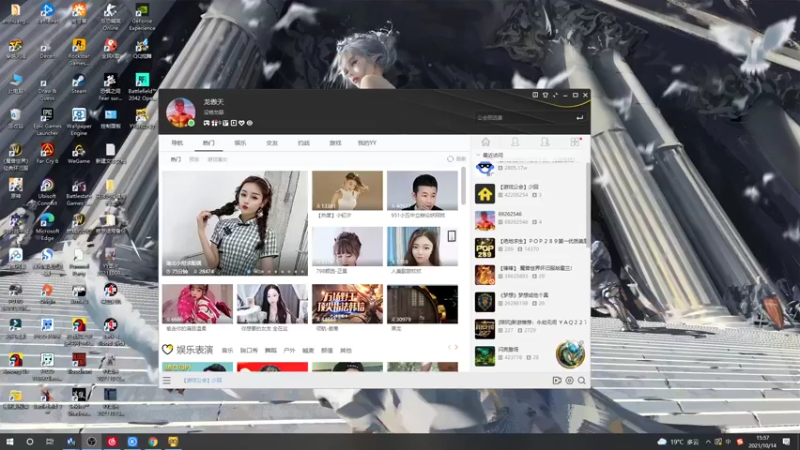Click the 【游戏公会】 channel link in YY's bottom bar
This screenshot has width=800, height=450.
click(203, 380)
